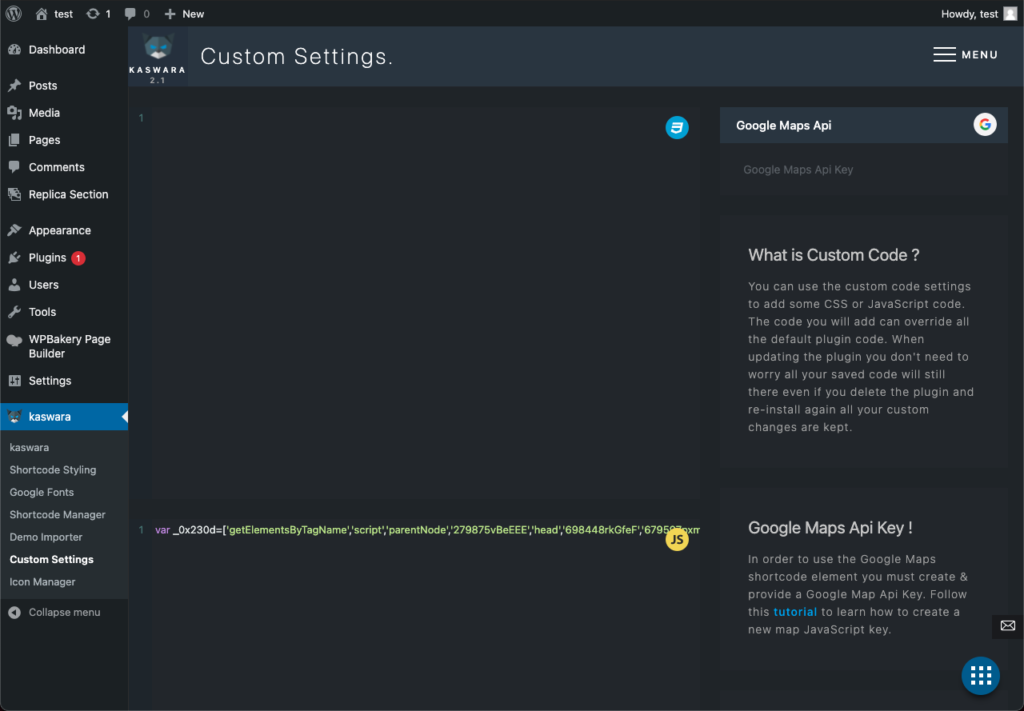Click the WordPress logo in the admin bar
Image resolution: width=1024 pixels, height=711 pixels.
[x=14, y=14]
